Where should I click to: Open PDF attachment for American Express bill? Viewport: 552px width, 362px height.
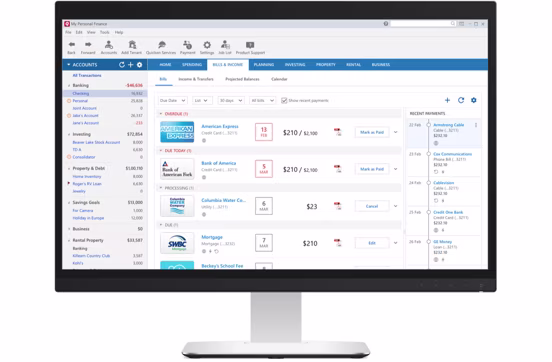338,132
